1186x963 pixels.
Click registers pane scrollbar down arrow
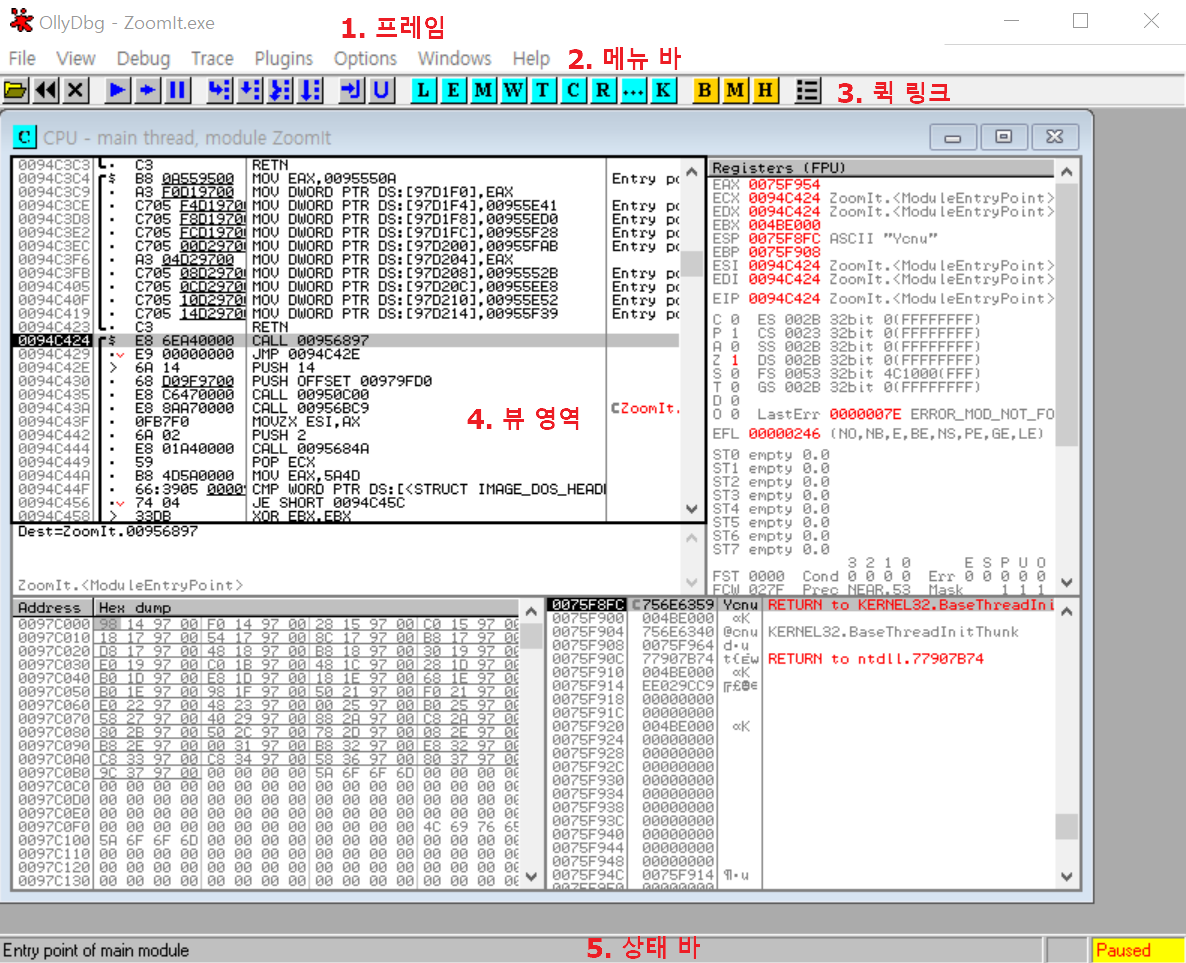point(1066,582)
